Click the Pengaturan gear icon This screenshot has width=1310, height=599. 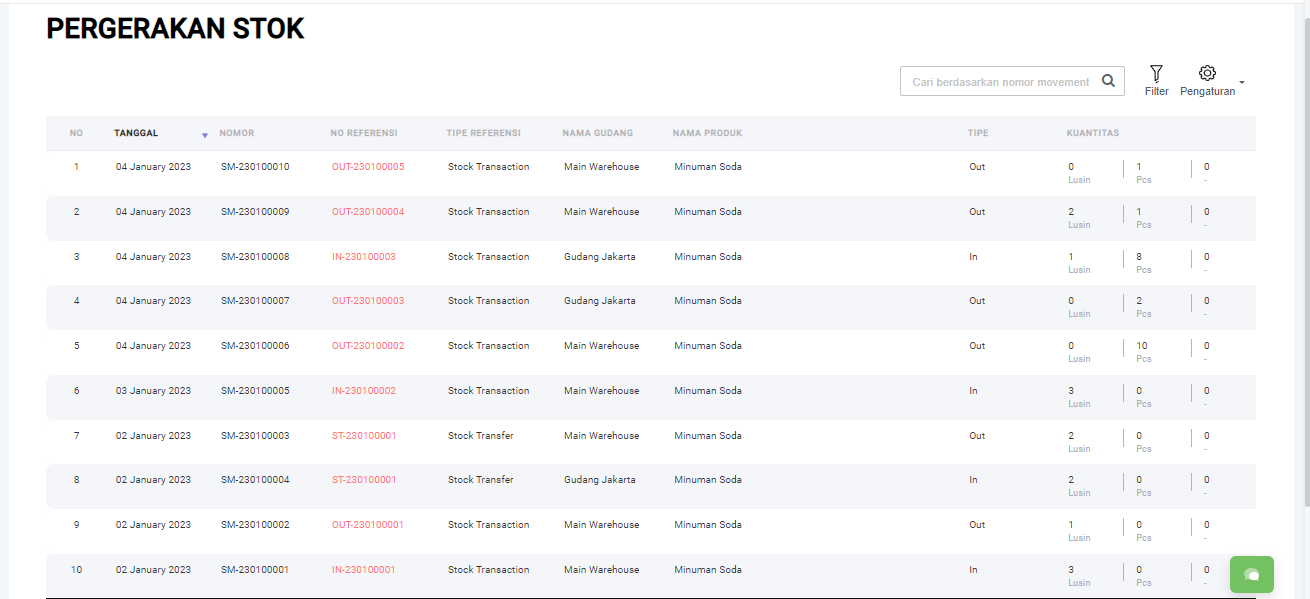[1207, 73]
